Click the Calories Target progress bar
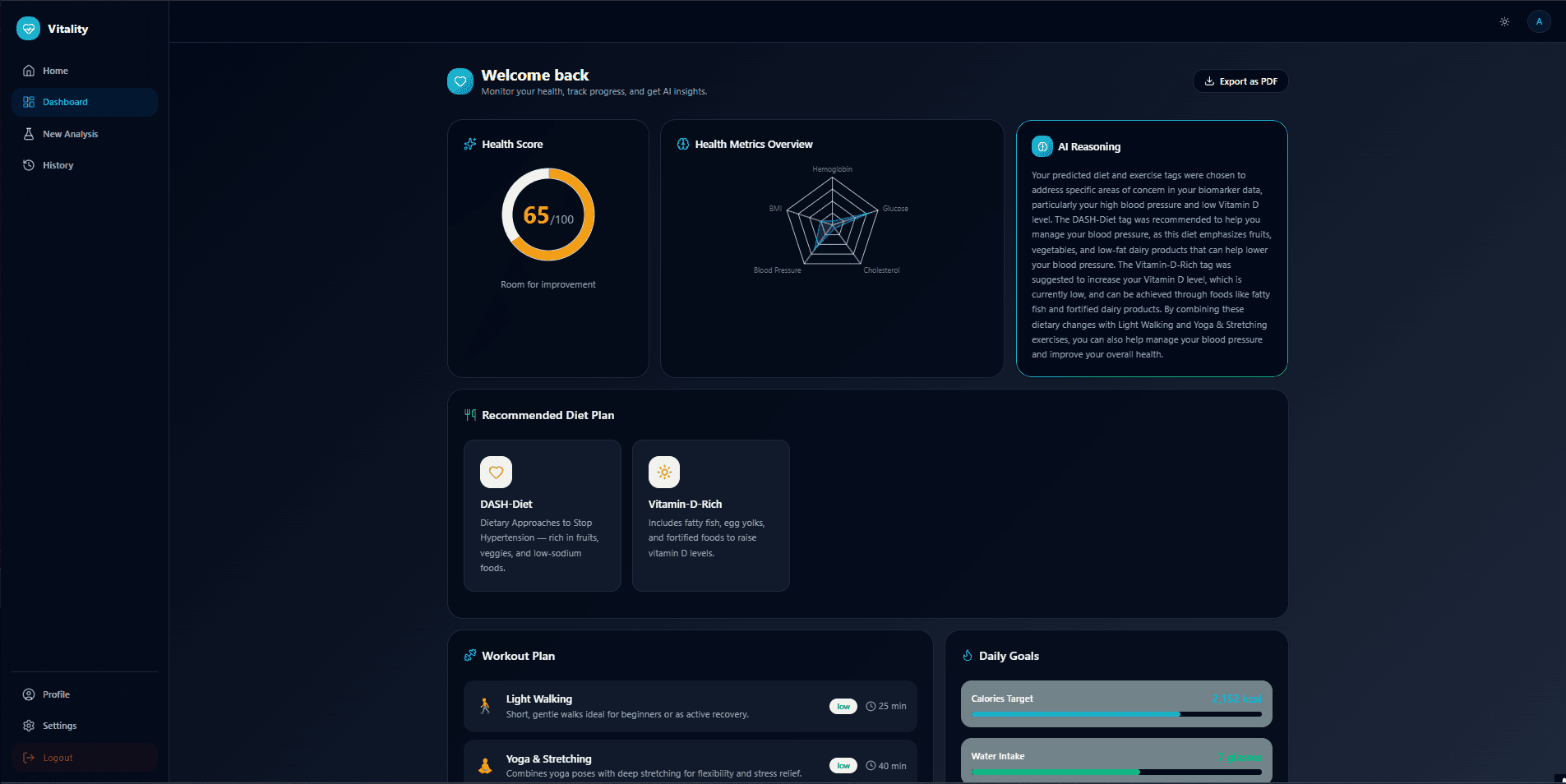 tap(1116, 714)
